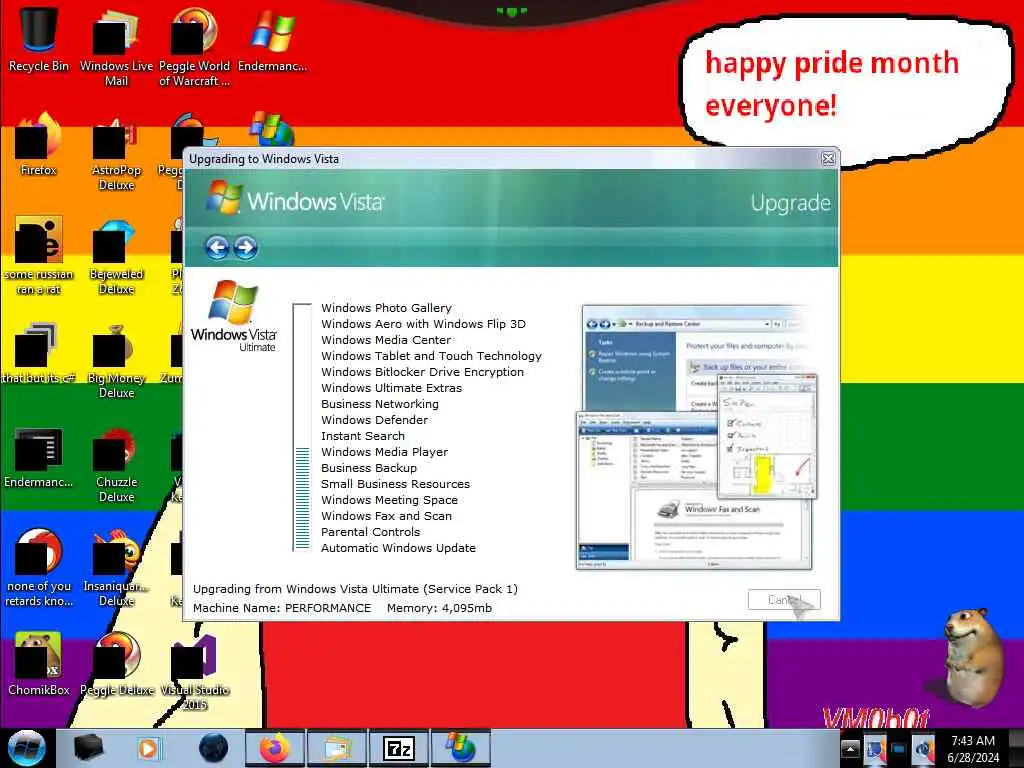The image size is (1024, 768).
Task: Launch the Firefox desktop shortcut
Action: (39, 144)
